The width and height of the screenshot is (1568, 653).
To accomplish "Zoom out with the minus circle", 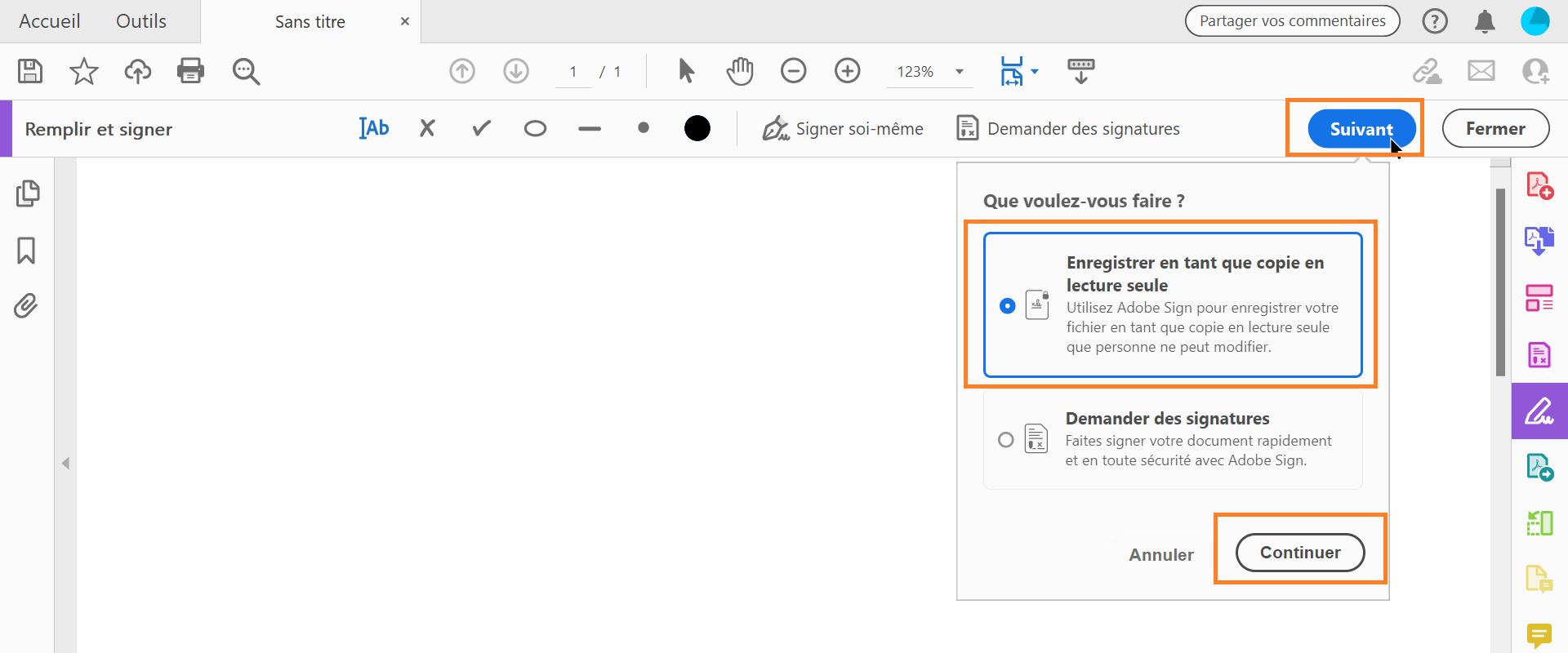I will [x=794, y=71].
